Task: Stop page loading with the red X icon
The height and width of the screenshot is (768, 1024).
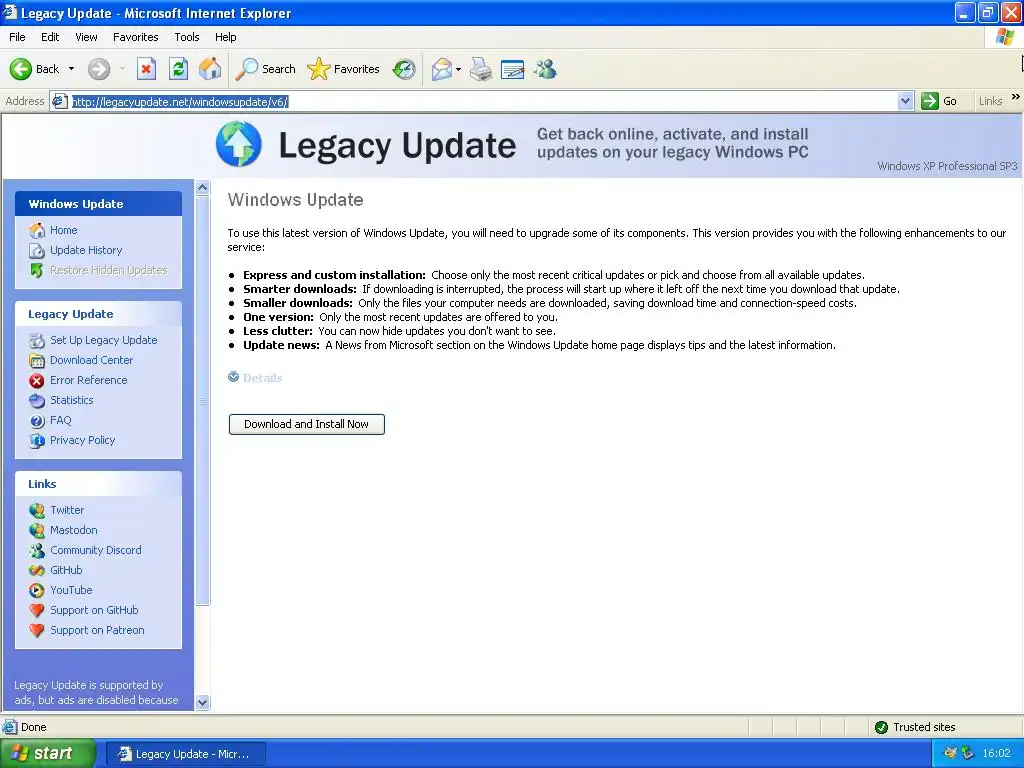Action: [x=146, y=69]
